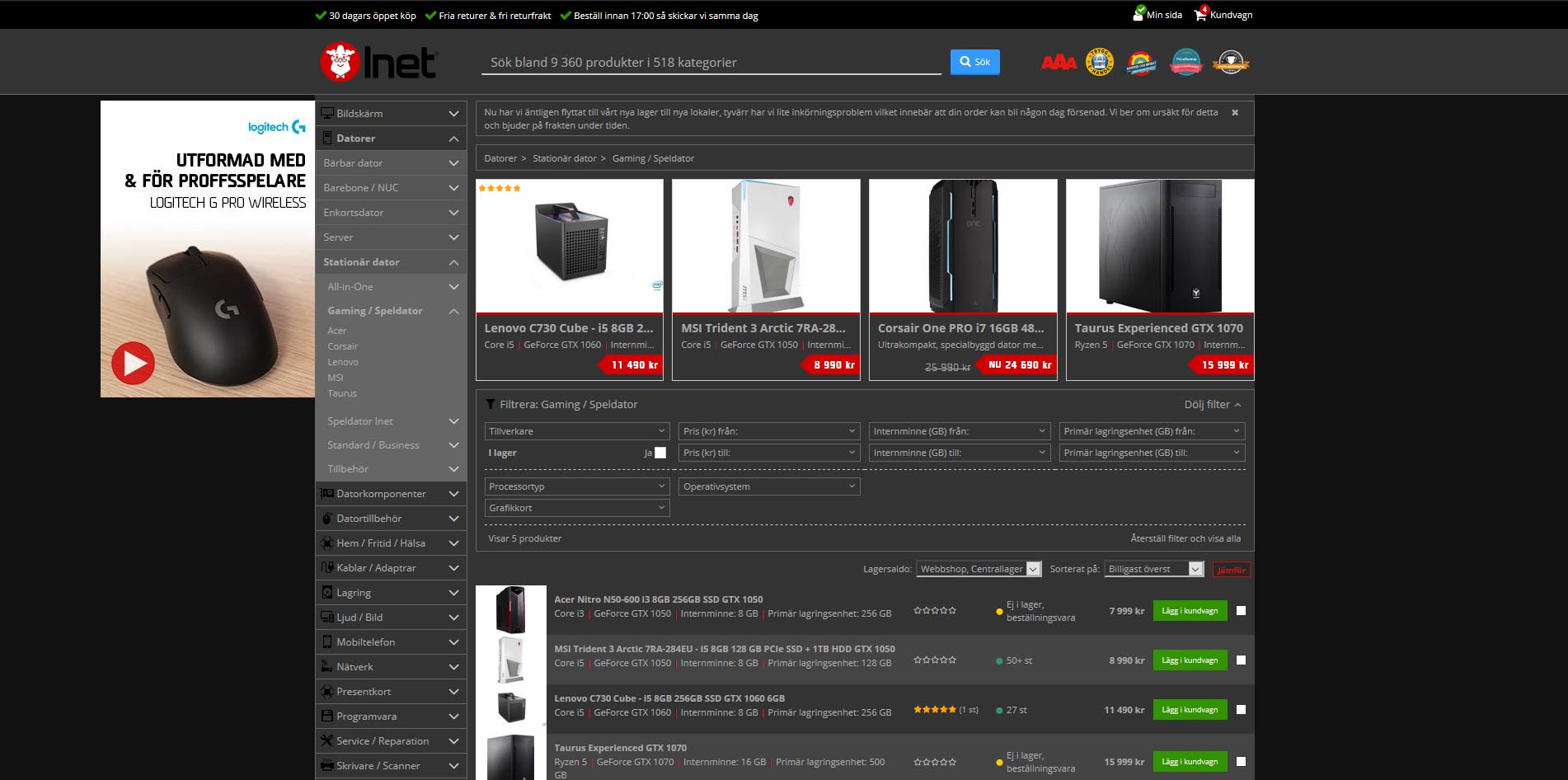Click the Service / Reparation tools icon

tap(327, 740)
